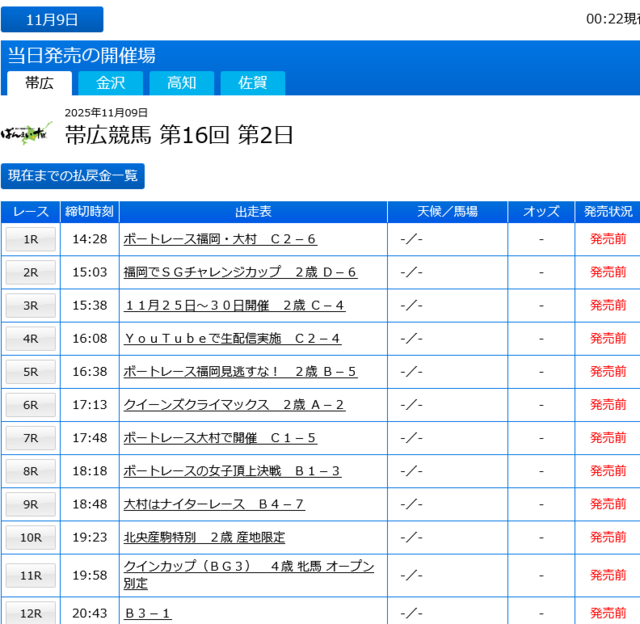Switch to the 佐賀 venue tab
640x624 pixels.
(252, 83)
